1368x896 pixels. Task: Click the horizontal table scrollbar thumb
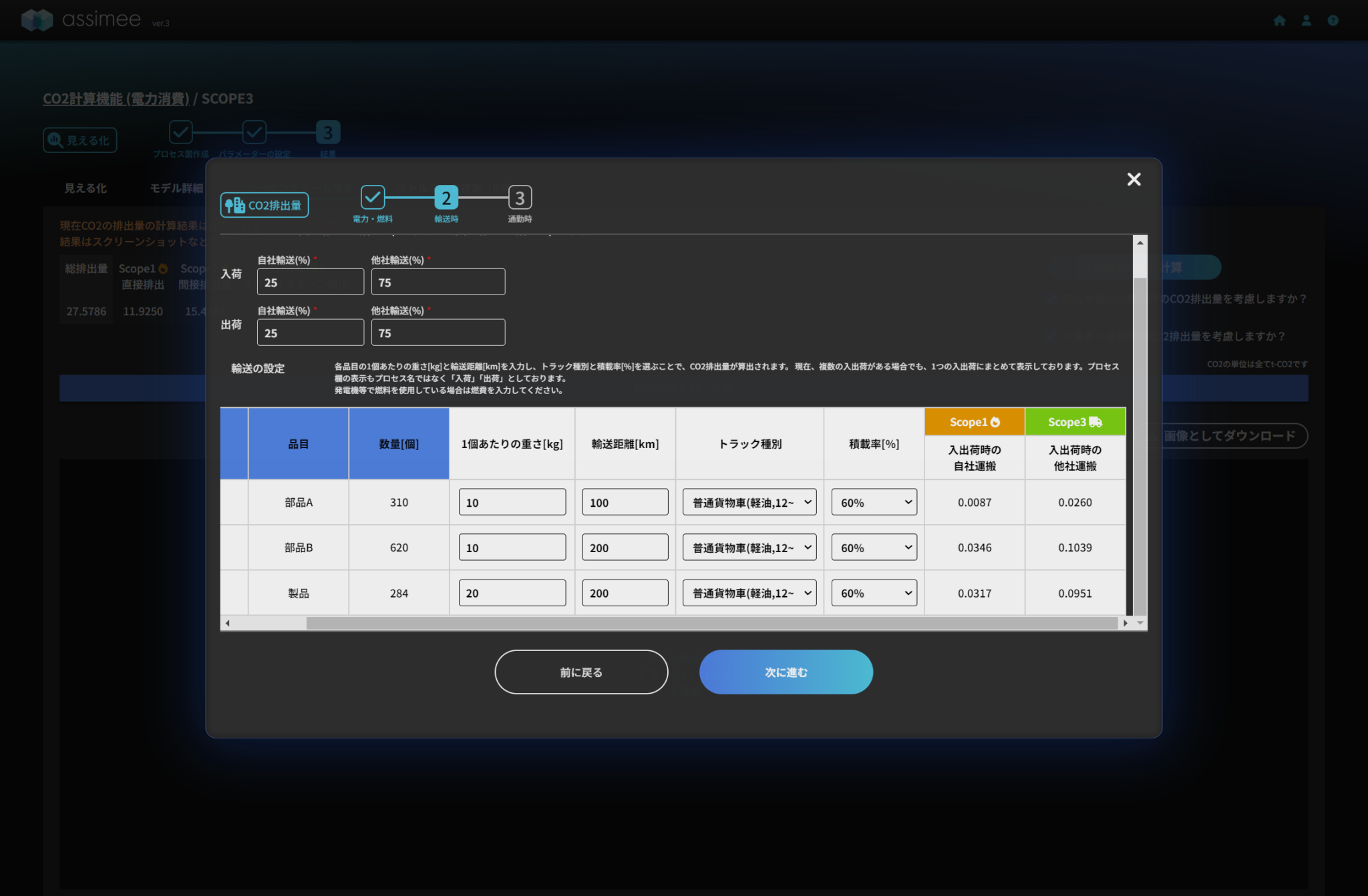pyautogui.click(x=711, y=623)
